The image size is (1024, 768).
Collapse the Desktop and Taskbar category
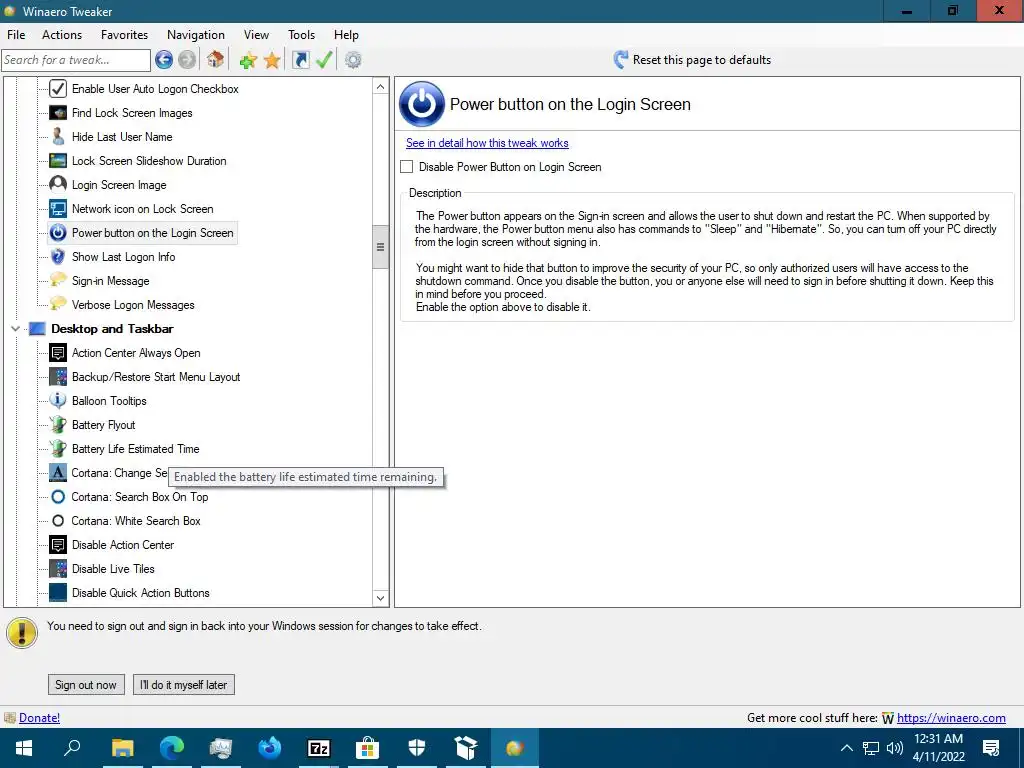click(16, 328)
